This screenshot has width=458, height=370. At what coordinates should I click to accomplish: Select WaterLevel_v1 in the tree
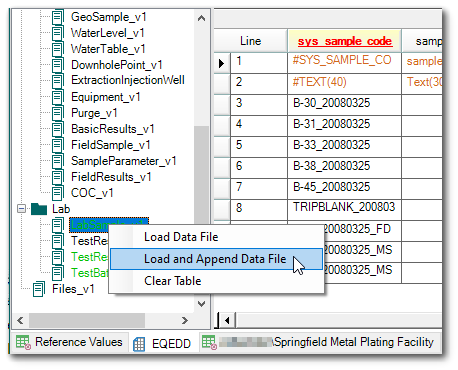point(107,33)
